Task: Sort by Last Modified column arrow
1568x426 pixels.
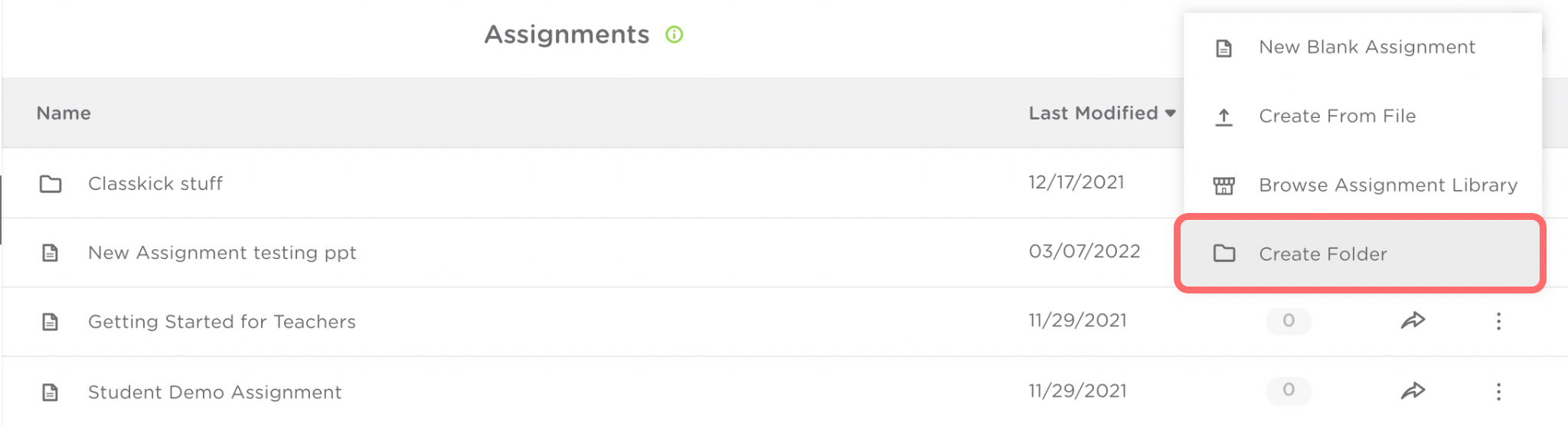Action: click(x=1170, y=113)
